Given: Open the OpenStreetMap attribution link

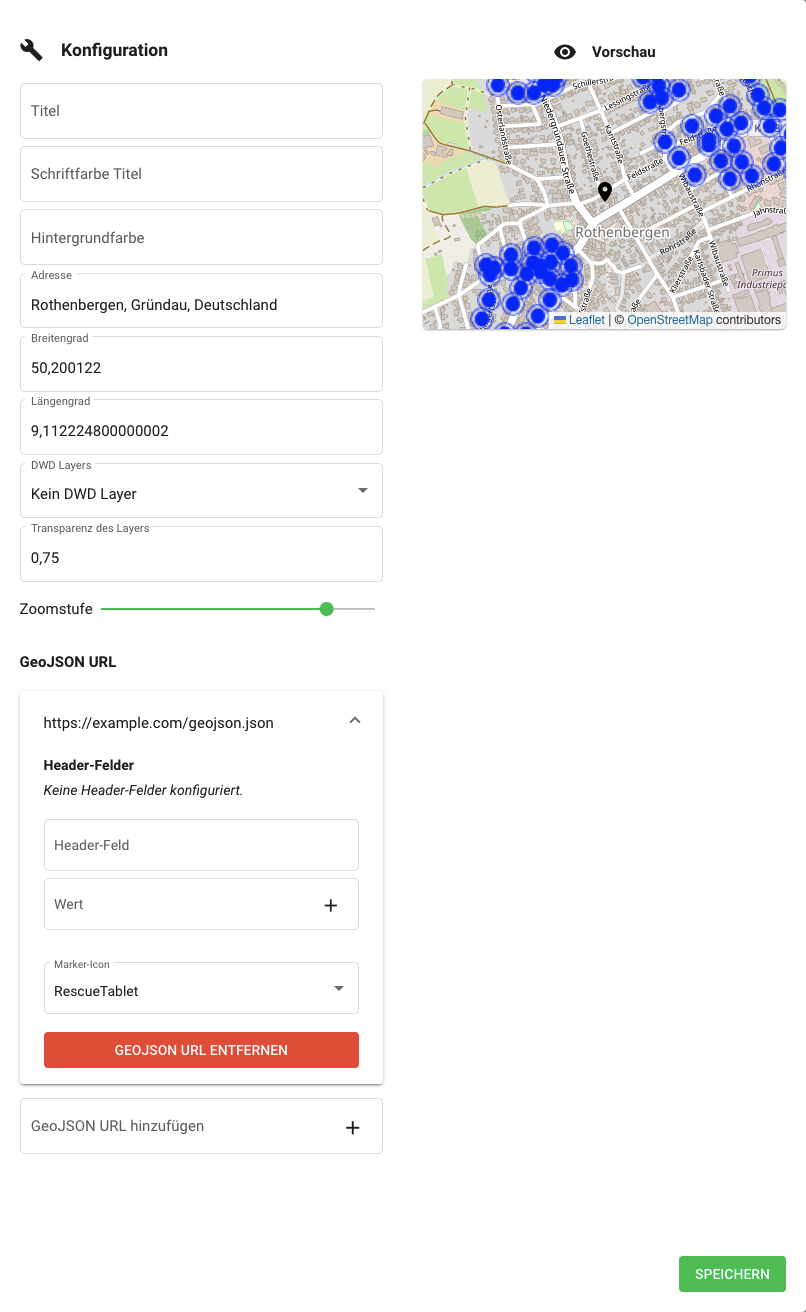Looking at the screenshot, I should click(669, 320).
